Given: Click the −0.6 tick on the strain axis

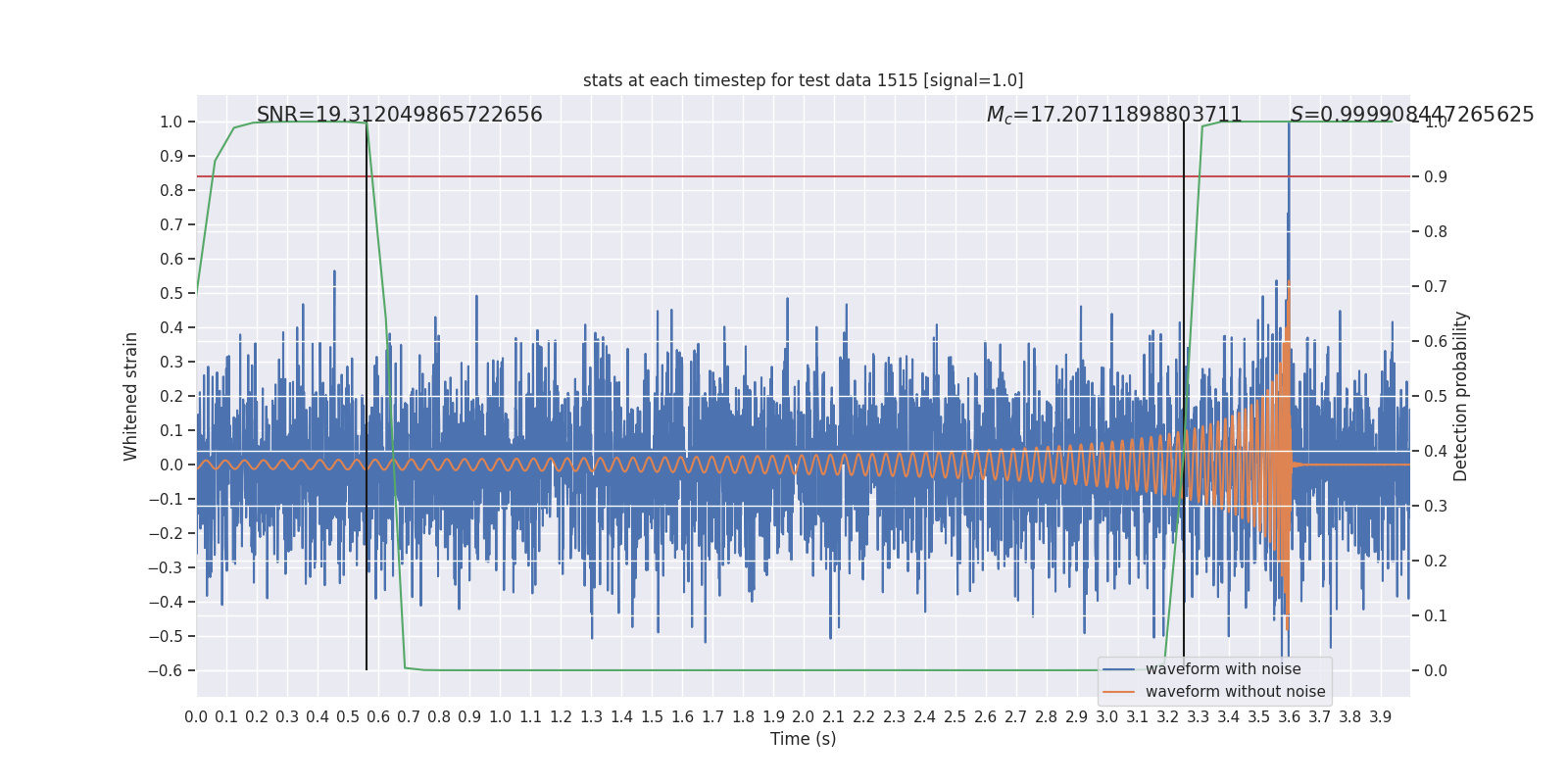Looking at the screenshot, I should [166, 671].
